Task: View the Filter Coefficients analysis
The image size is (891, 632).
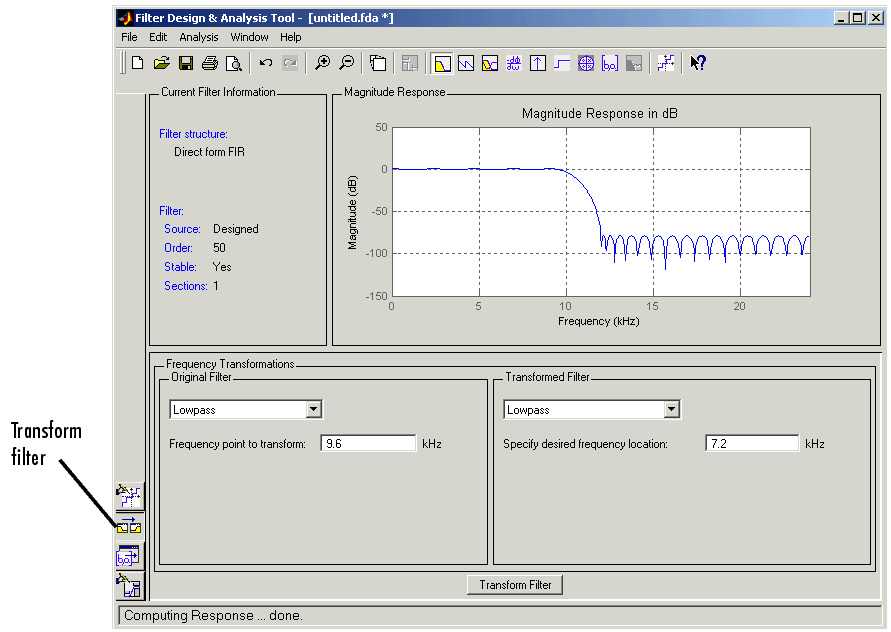Action: (607, 62)
